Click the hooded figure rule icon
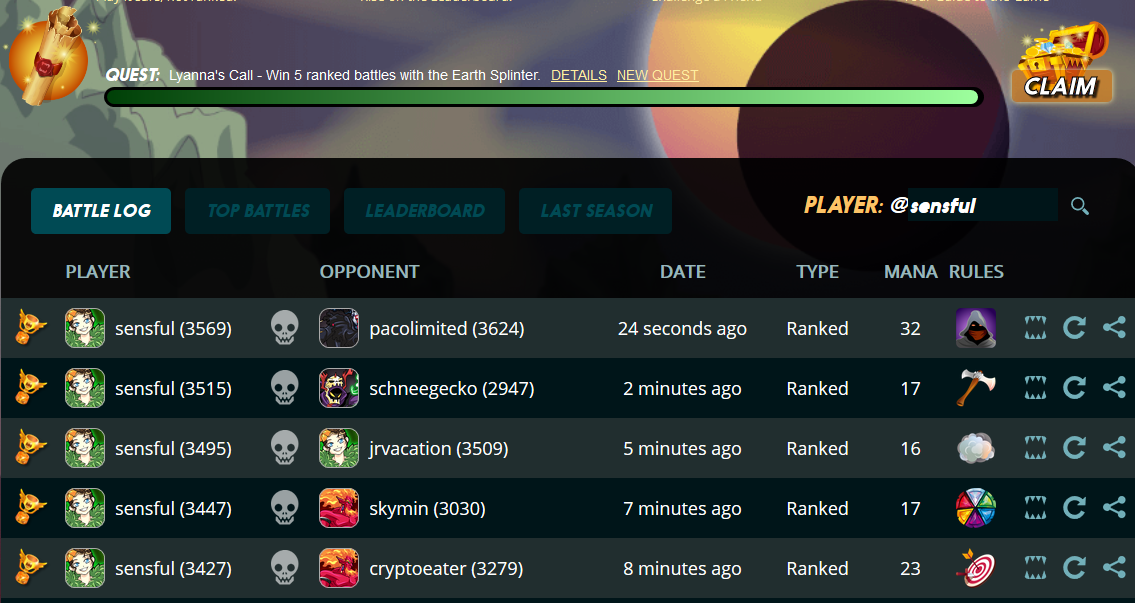The image size is (1135, 603). [976, 328]
